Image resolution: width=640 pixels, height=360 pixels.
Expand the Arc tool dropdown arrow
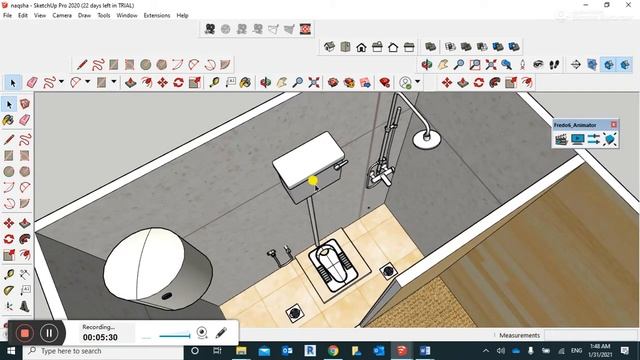point(87,82)
